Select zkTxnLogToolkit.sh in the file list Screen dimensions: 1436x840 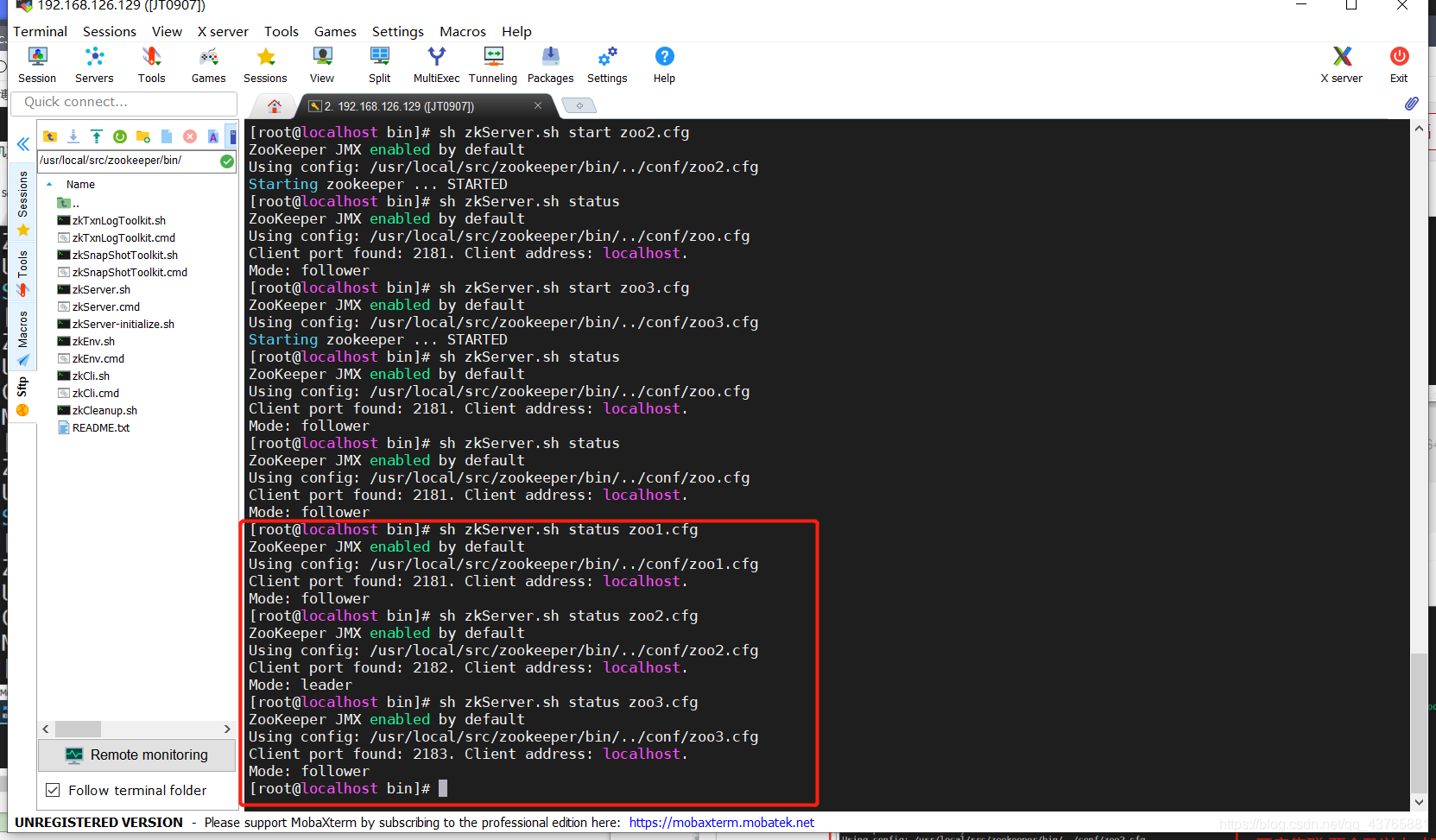pos(119,220)
